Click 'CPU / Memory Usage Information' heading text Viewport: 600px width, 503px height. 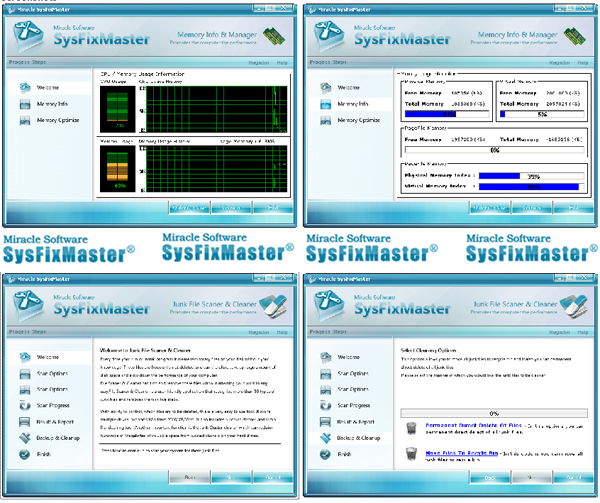click(x=142, y=74)
